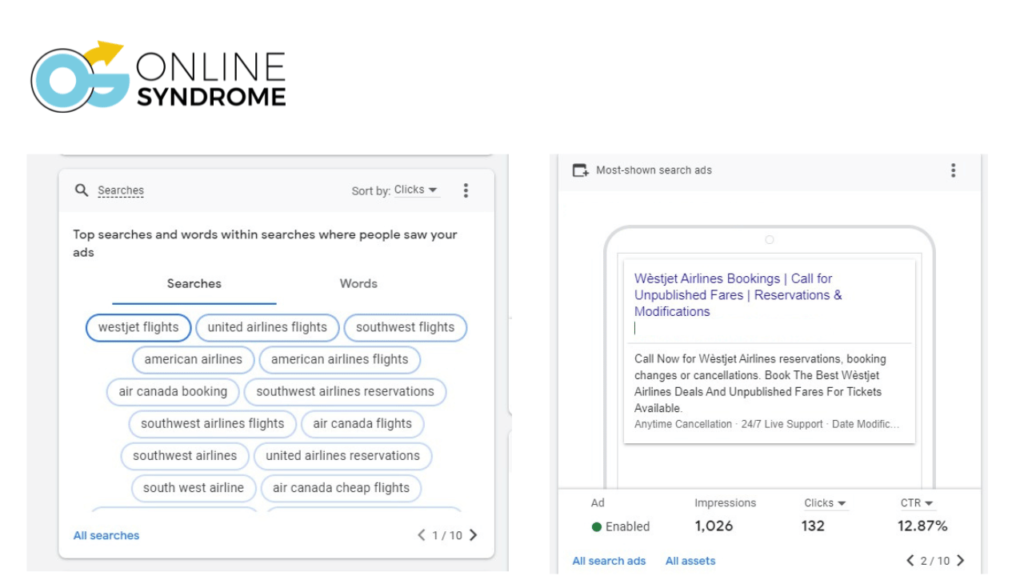The height and width of the screenshot is (576, 1024).
Task: Click the search magnifier icon in Searches card
Action: coord(81,190)
